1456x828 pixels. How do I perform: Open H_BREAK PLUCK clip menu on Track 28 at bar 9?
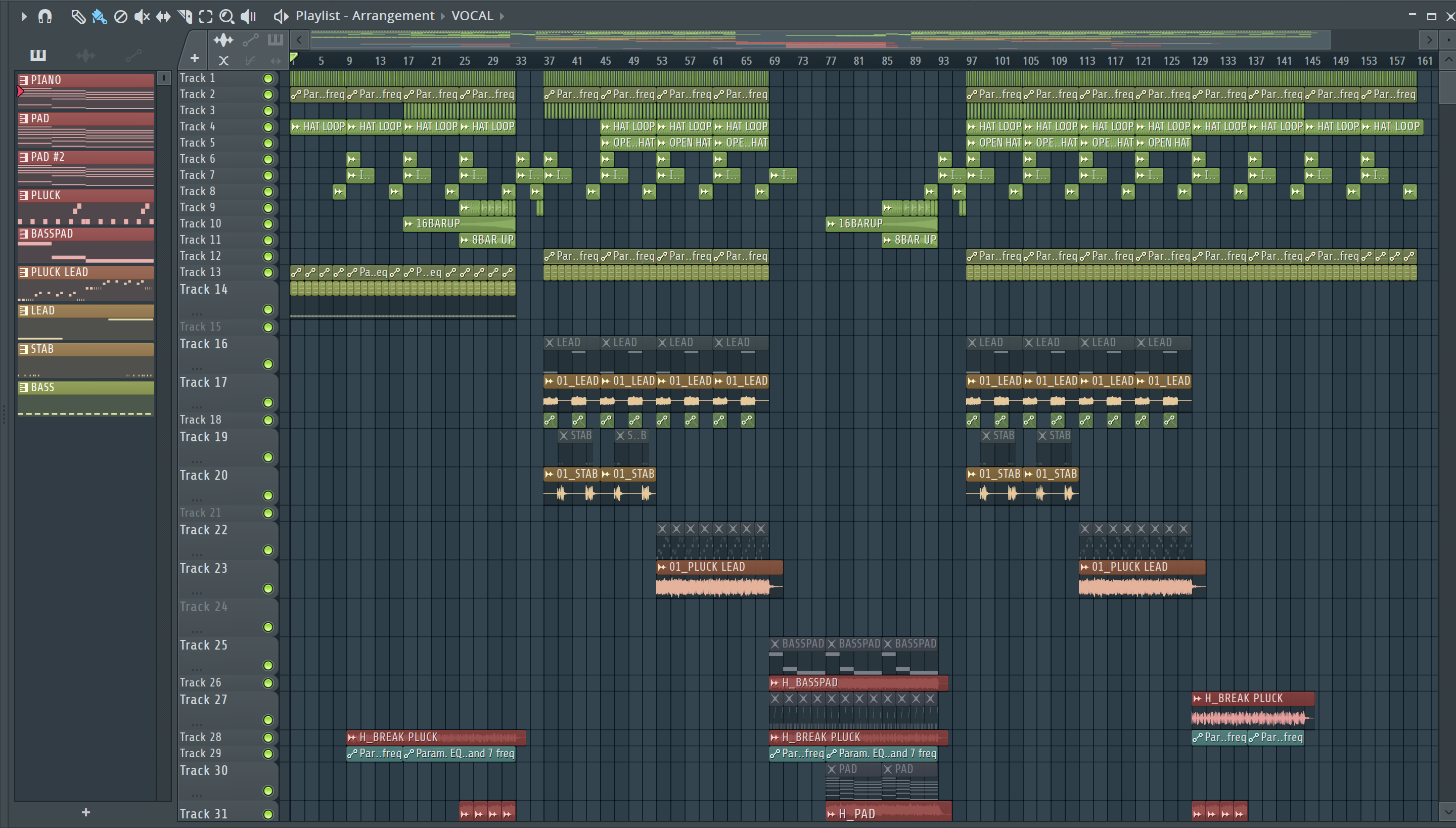click(x=352, y=738)
